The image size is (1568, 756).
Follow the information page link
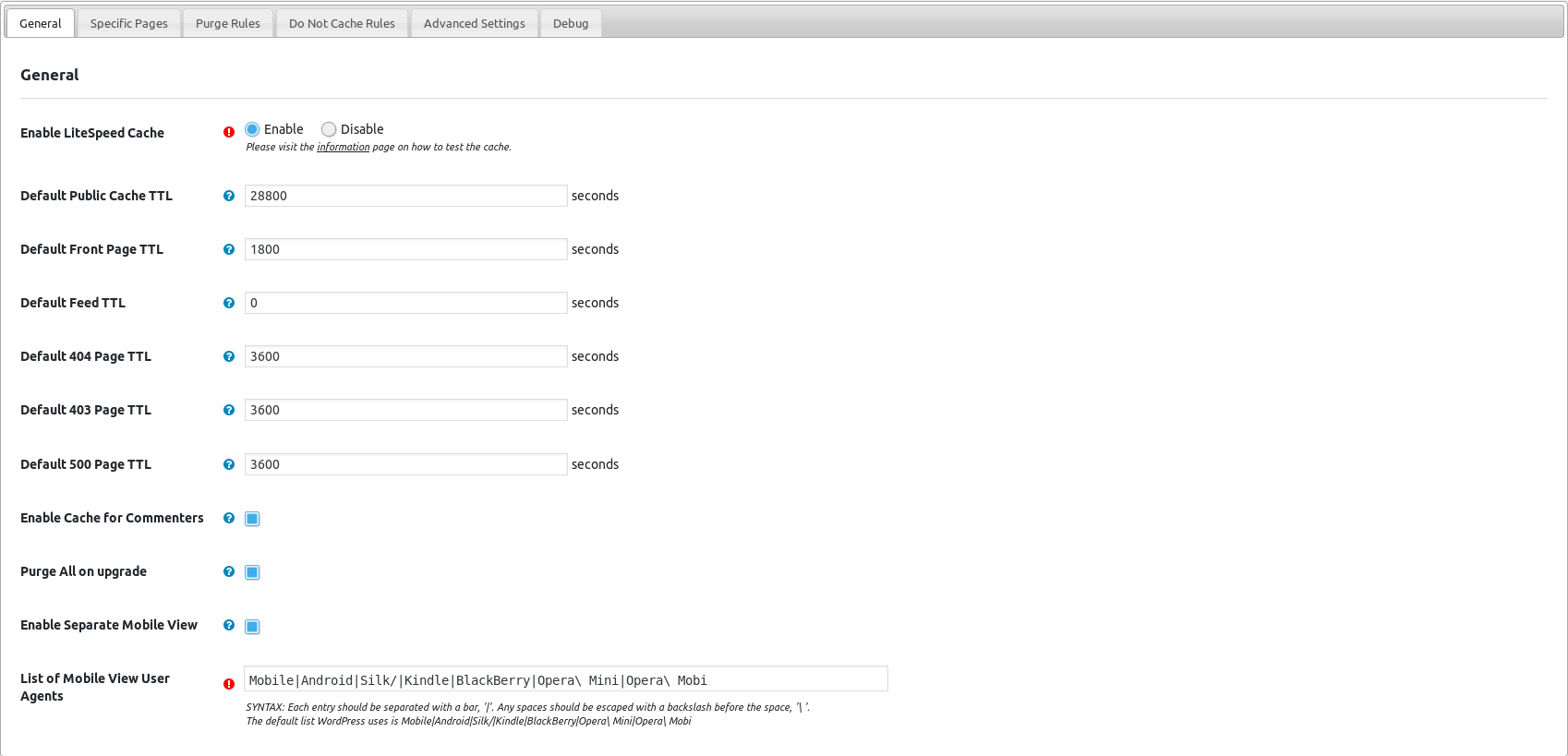pyautogui.click(x=344, y=147)
